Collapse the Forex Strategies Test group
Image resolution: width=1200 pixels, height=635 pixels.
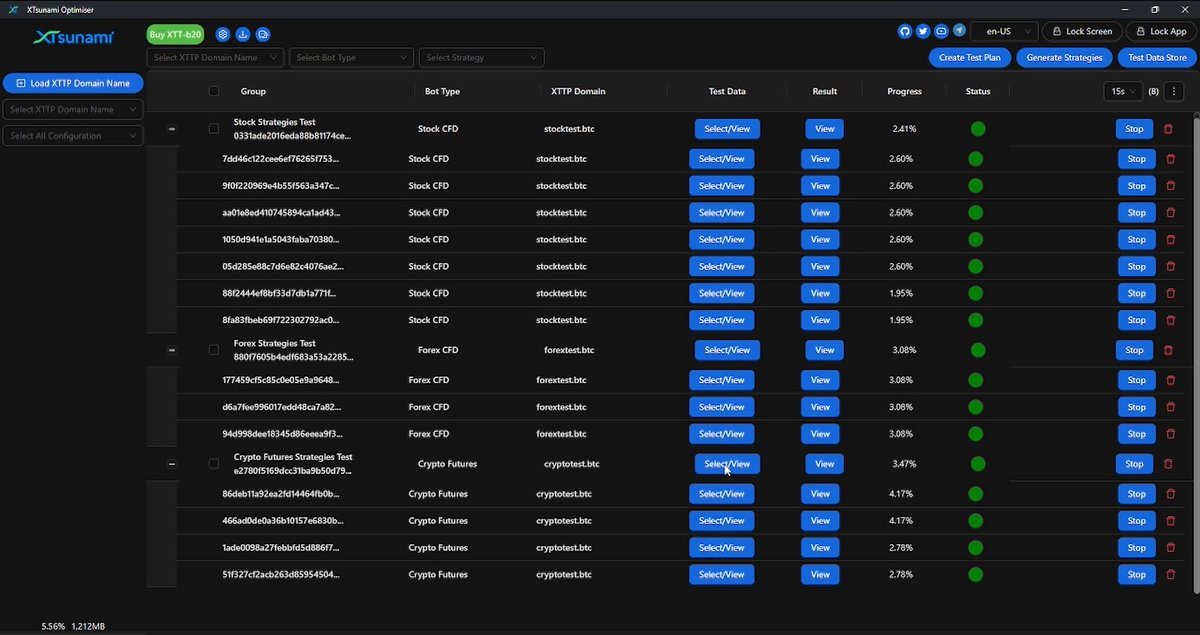coord(172,350)
